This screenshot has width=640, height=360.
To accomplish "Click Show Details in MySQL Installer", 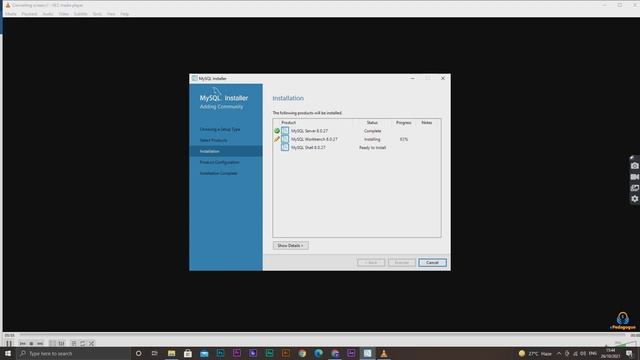I will [291, 245].
